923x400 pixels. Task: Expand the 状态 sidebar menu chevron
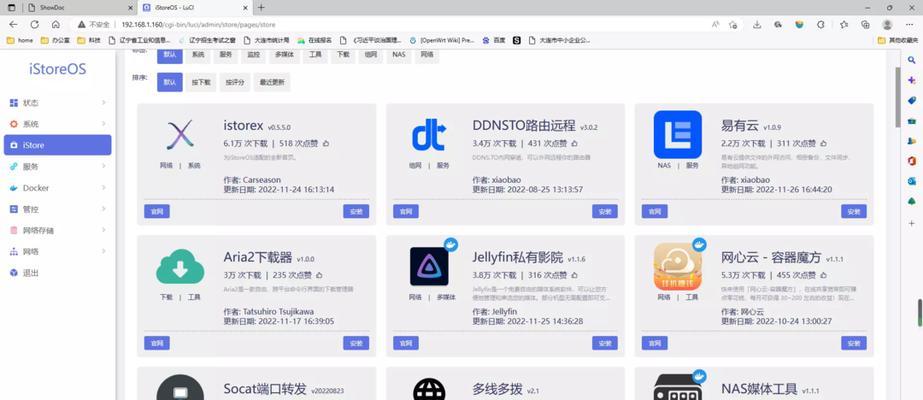point(104,102)
